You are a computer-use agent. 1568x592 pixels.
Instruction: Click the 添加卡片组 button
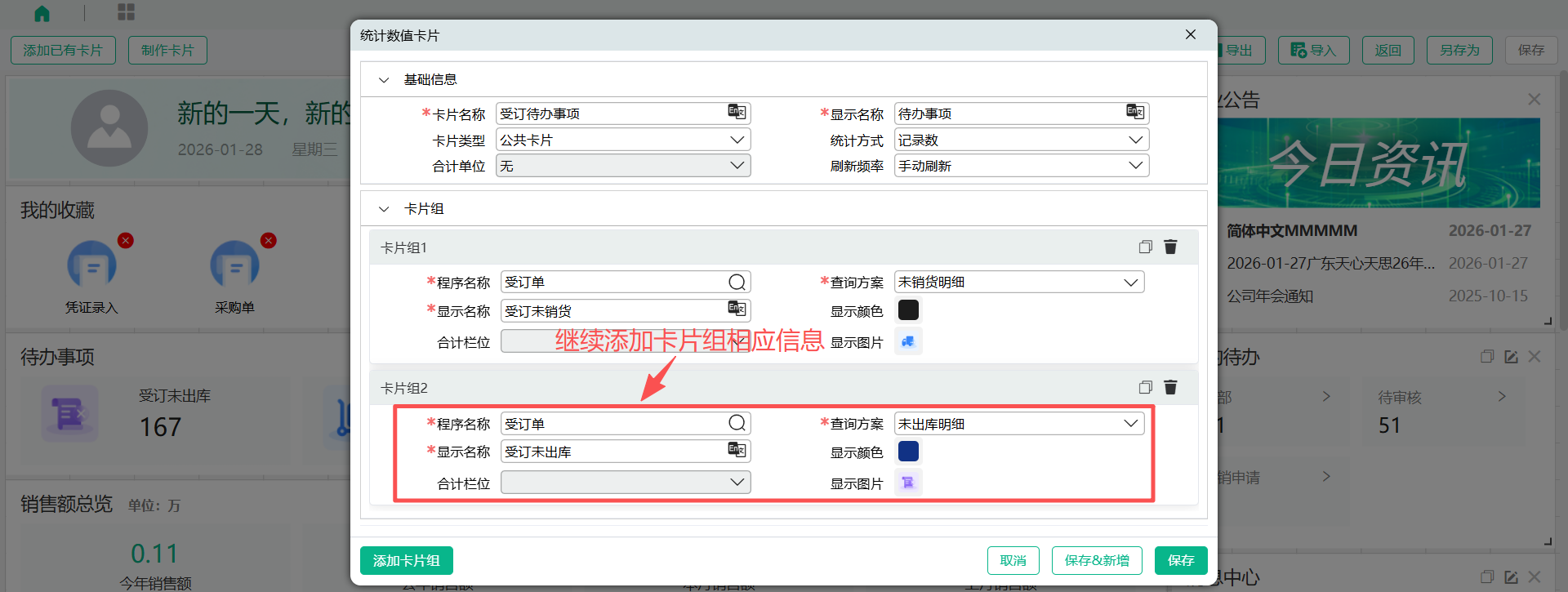406,561
